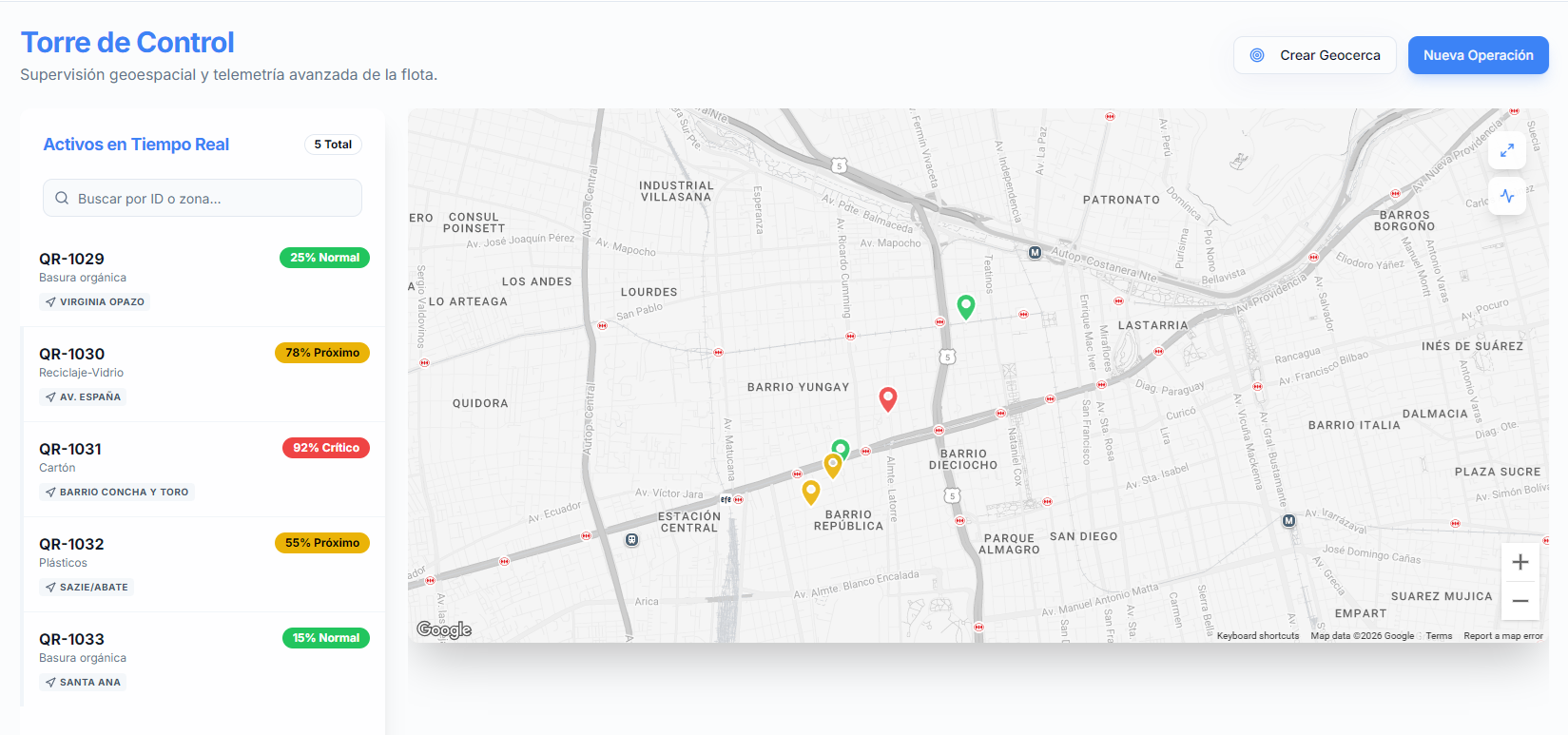Viewport: 1568px width, 735px height.
Task: Click the VIRGINIA OPAZO location tag
Action: (x=95, y=302)
